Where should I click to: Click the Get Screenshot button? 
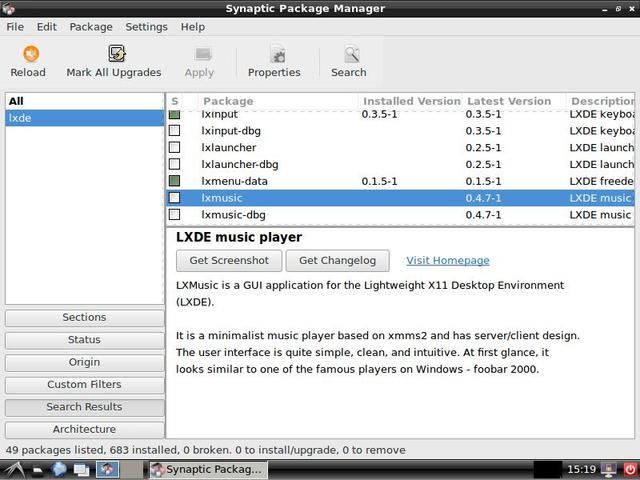[229, 260]
